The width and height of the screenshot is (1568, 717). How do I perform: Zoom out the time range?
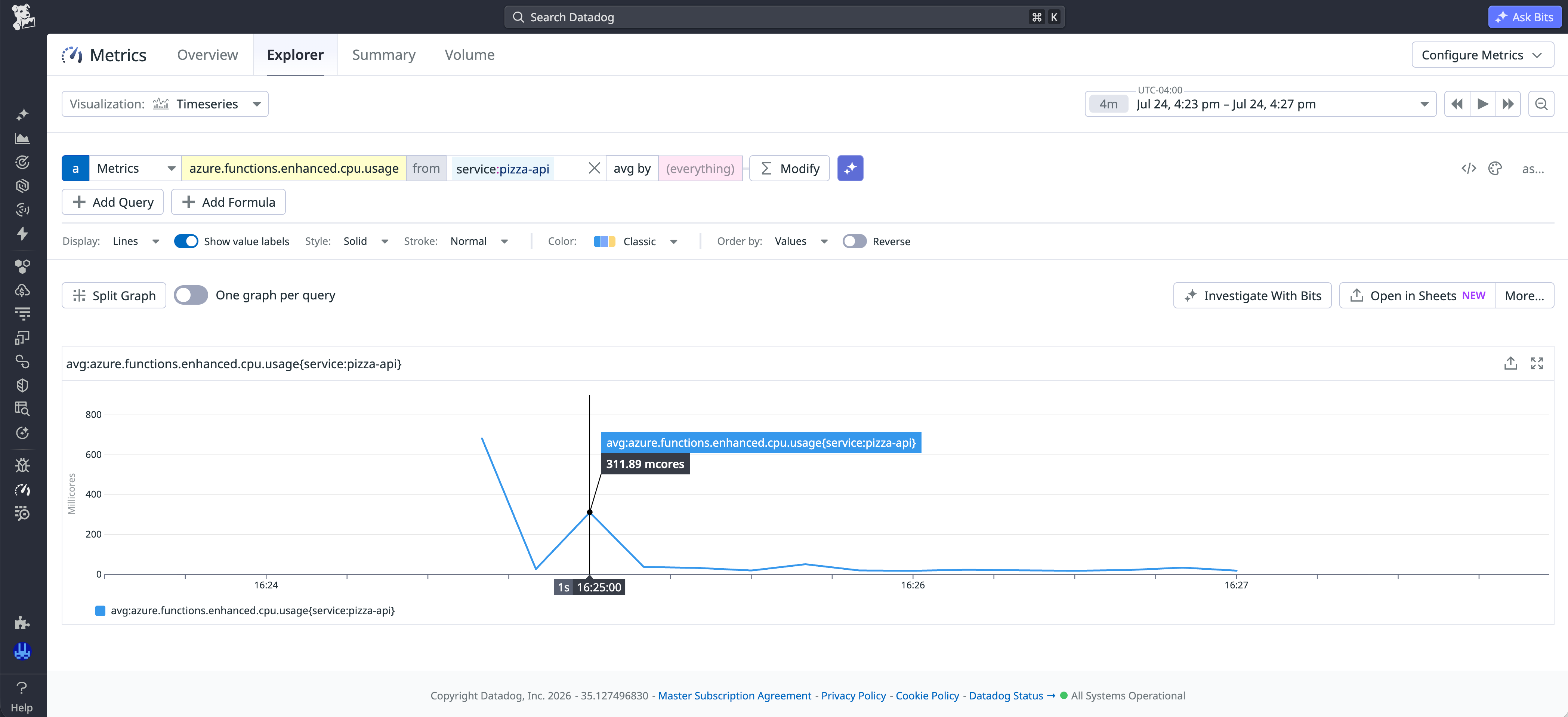(x=1541, y=104)
